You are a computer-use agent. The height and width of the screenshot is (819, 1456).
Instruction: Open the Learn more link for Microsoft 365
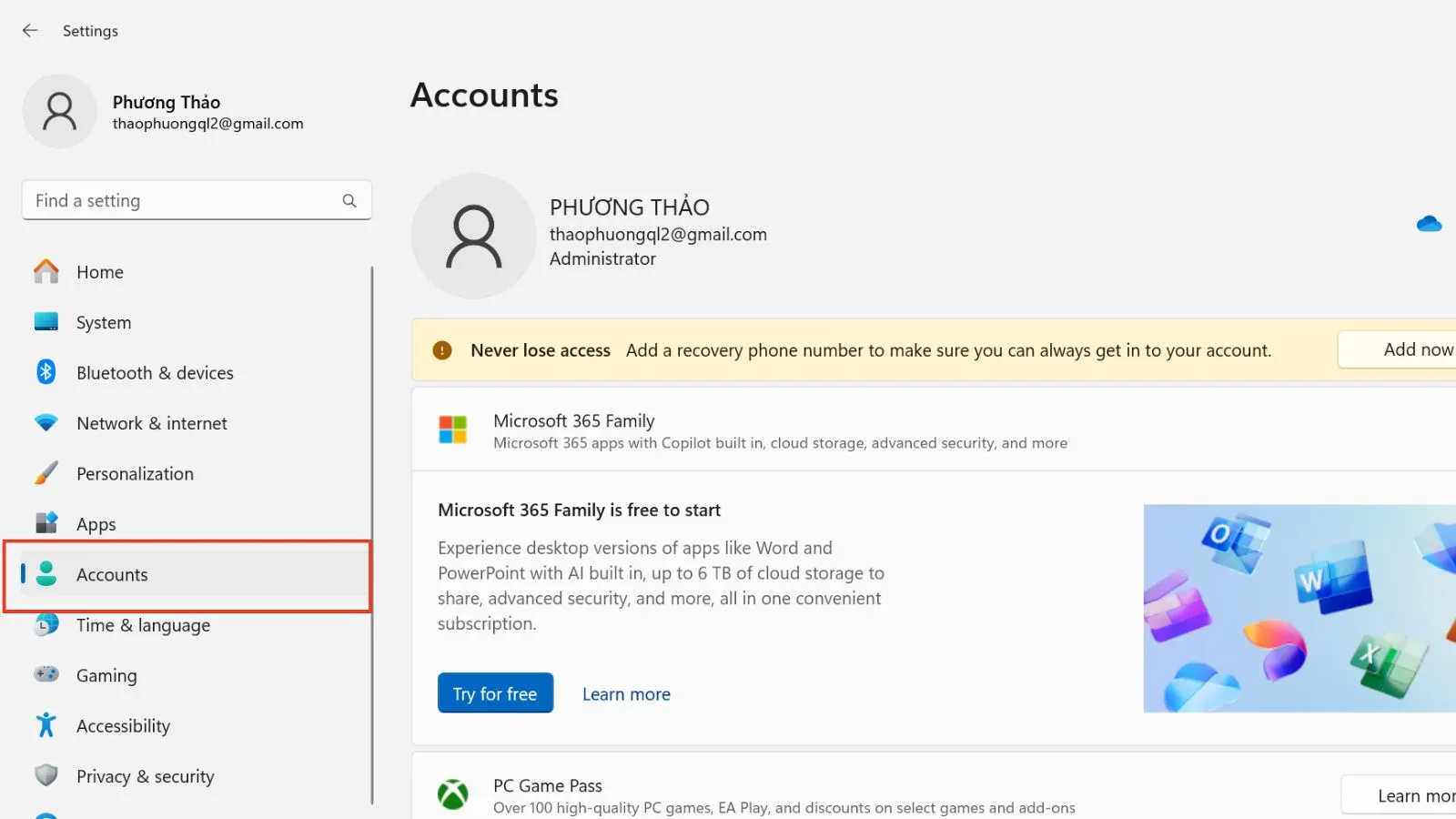tap(625, 693)
